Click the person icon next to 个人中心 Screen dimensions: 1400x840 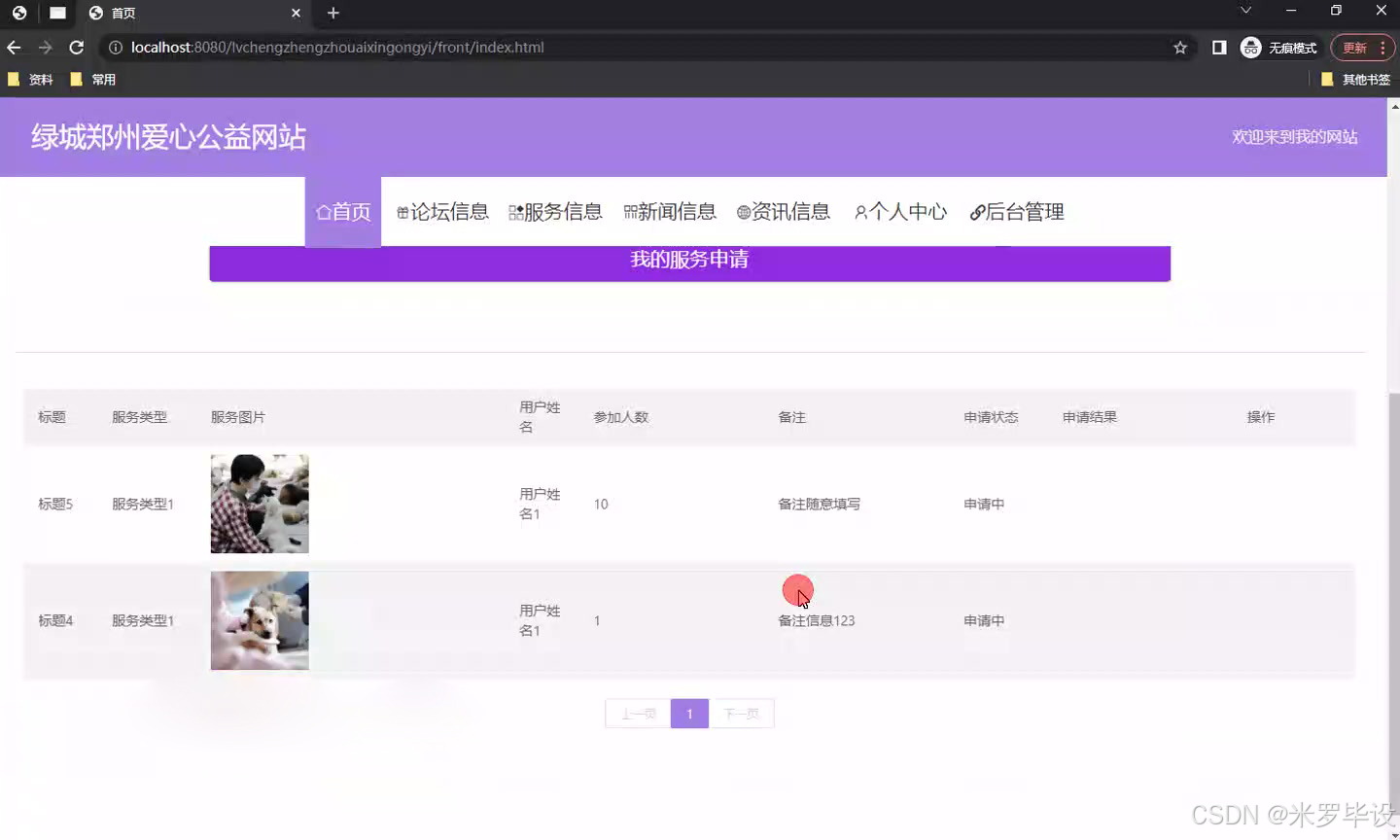[859, 211]
